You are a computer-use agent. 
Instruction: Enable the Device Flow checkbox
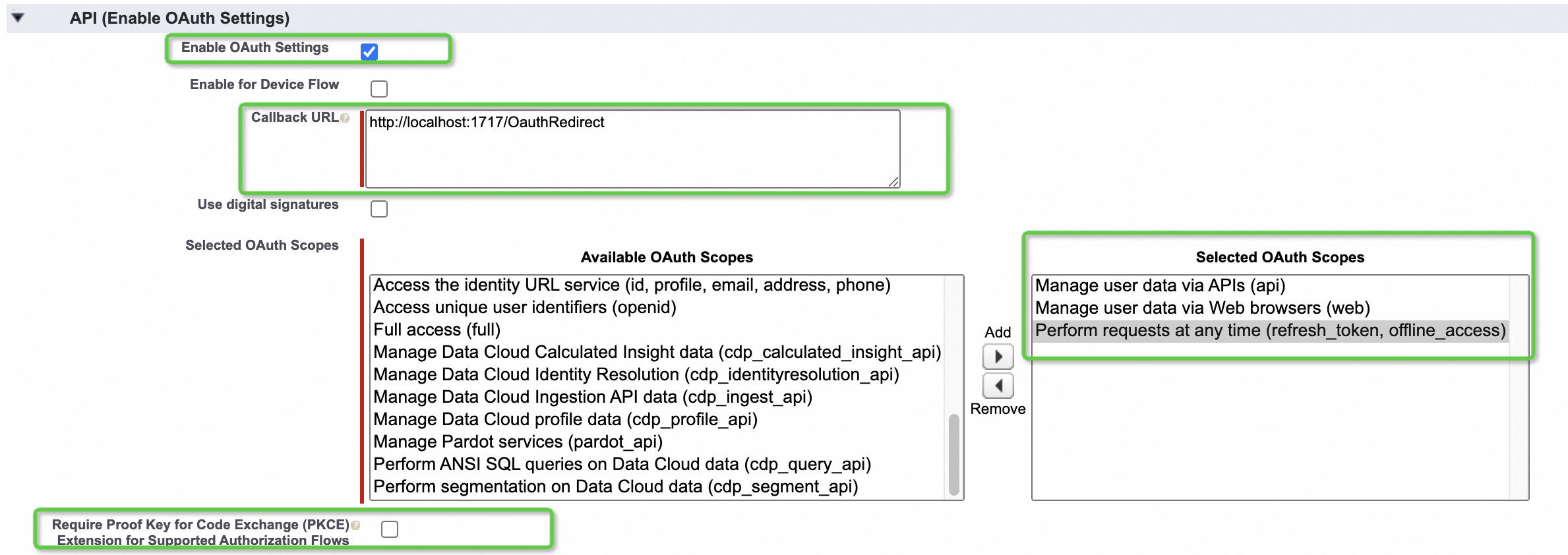pos(379,88)
